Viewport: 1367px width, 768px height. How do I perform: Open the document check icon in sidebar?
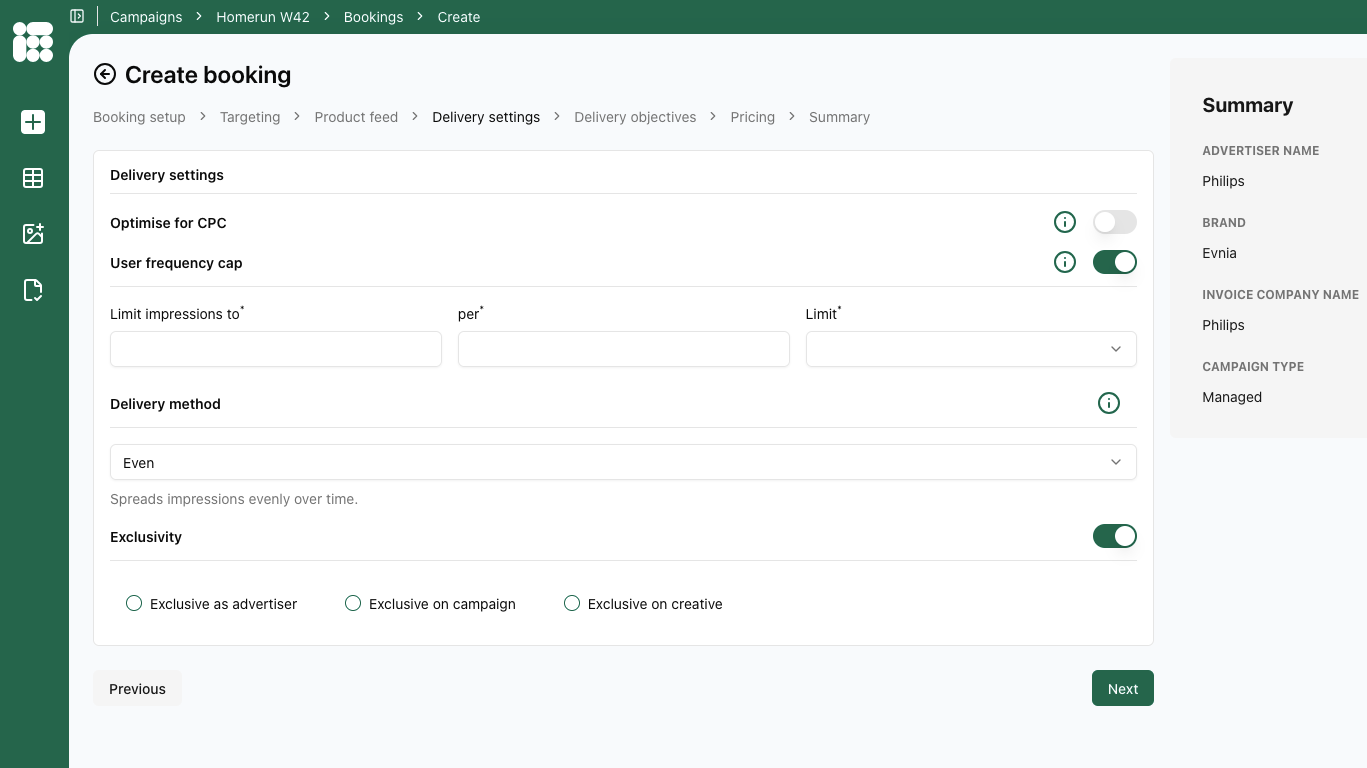tap(33, 290)
